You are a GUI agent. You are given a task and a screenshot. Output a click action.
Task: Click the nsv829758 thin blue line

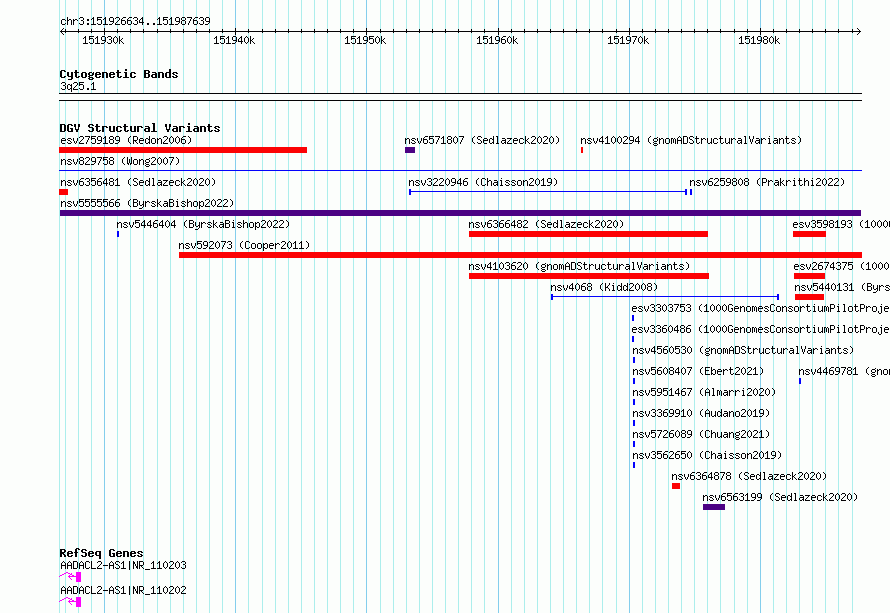pyautogui.click(x=460, y=170)
